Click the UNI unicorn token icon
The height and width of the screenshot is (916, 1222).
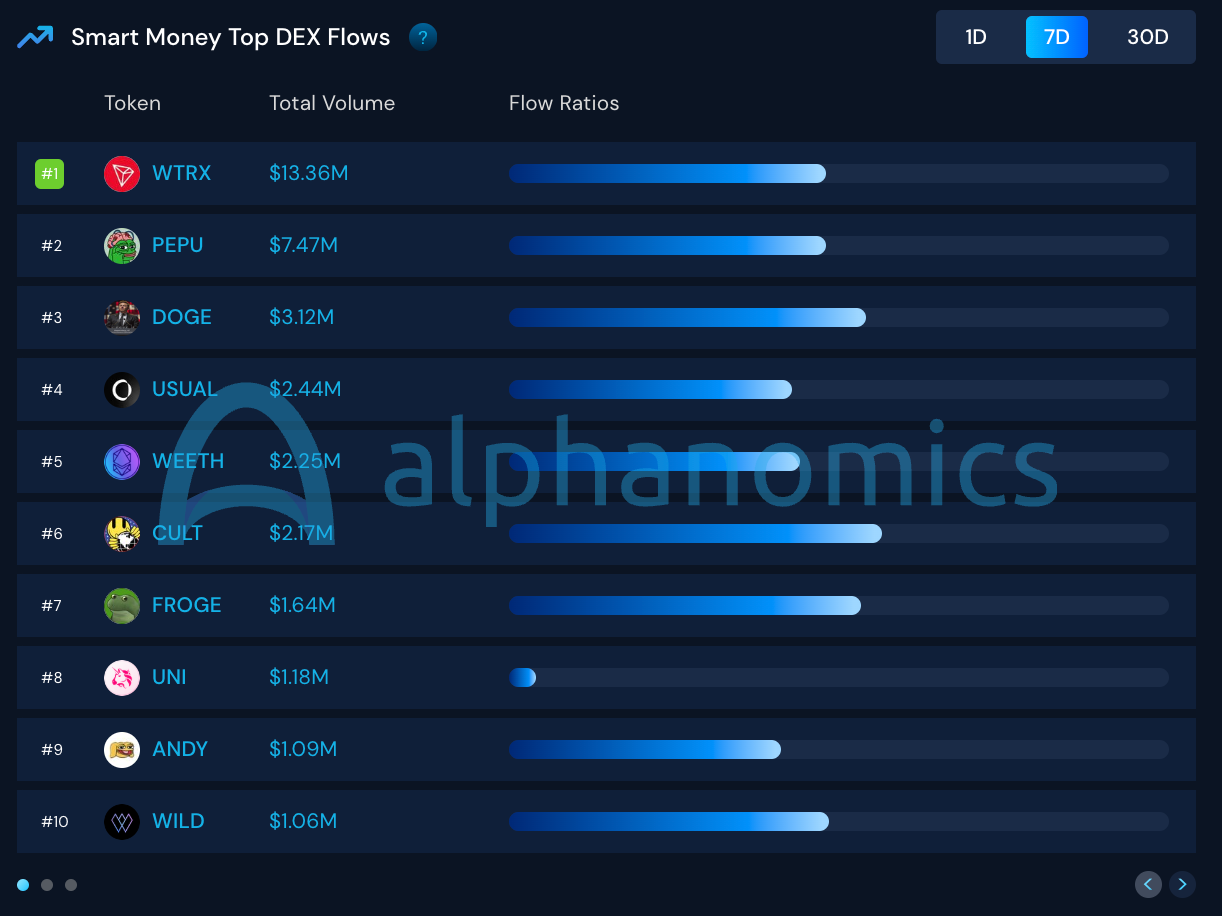click(122, 678)
